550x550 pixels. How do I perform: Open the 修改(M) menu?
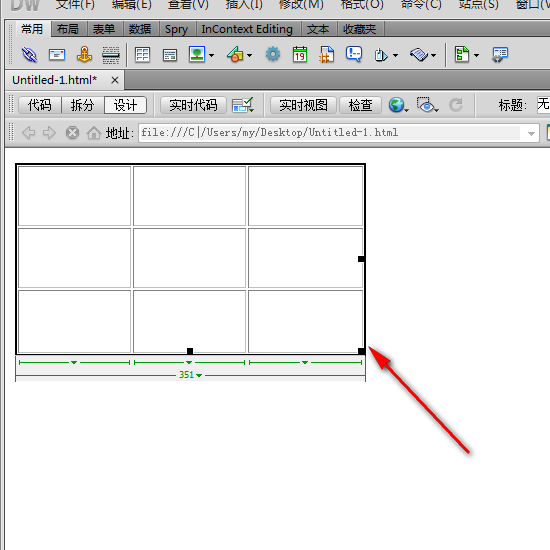click(x=301, y=5)
